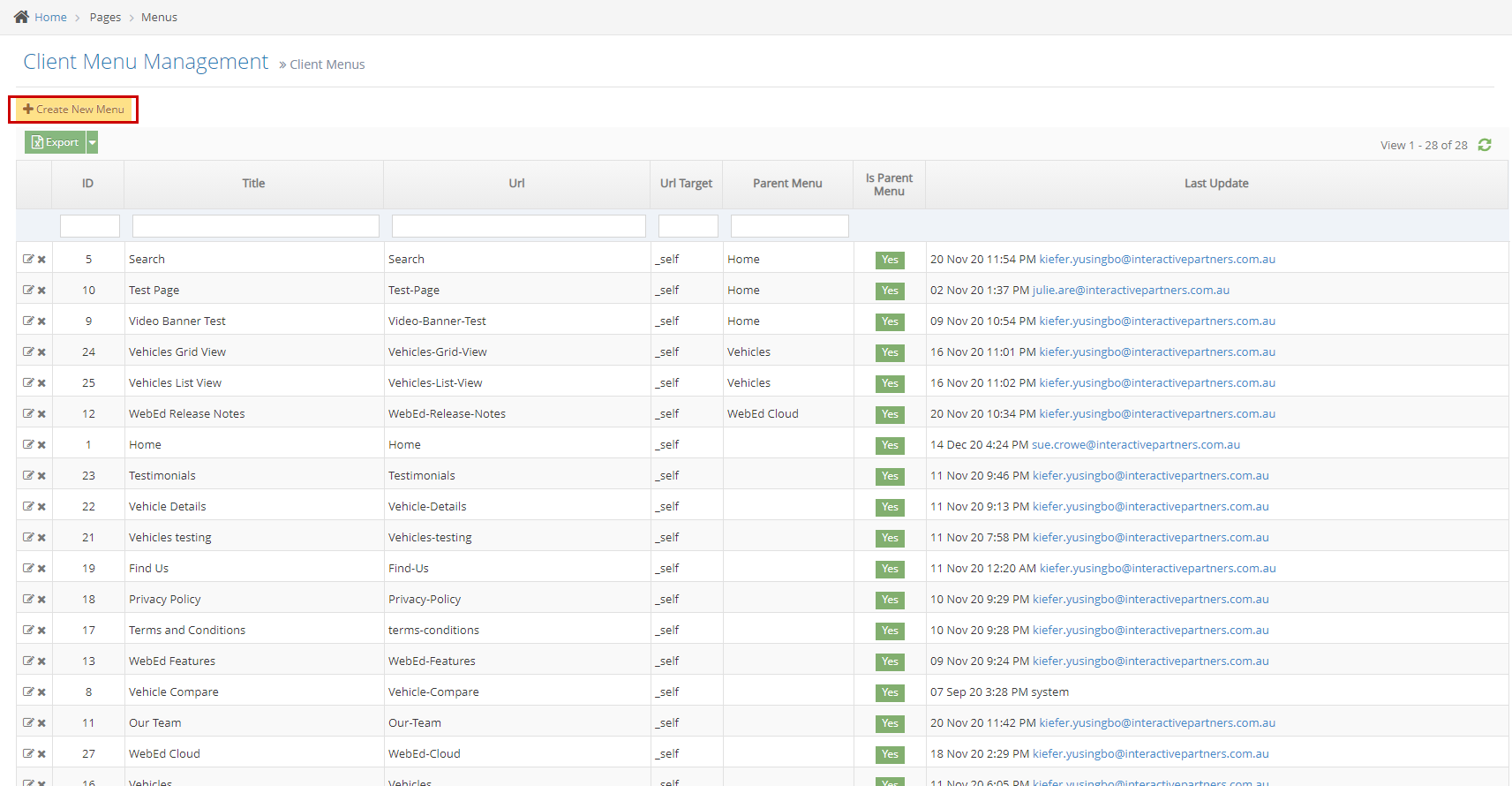Open julie.are email link in Test Page row
This screenshot has width=1512, height=786.
(x=1131, y=290)
